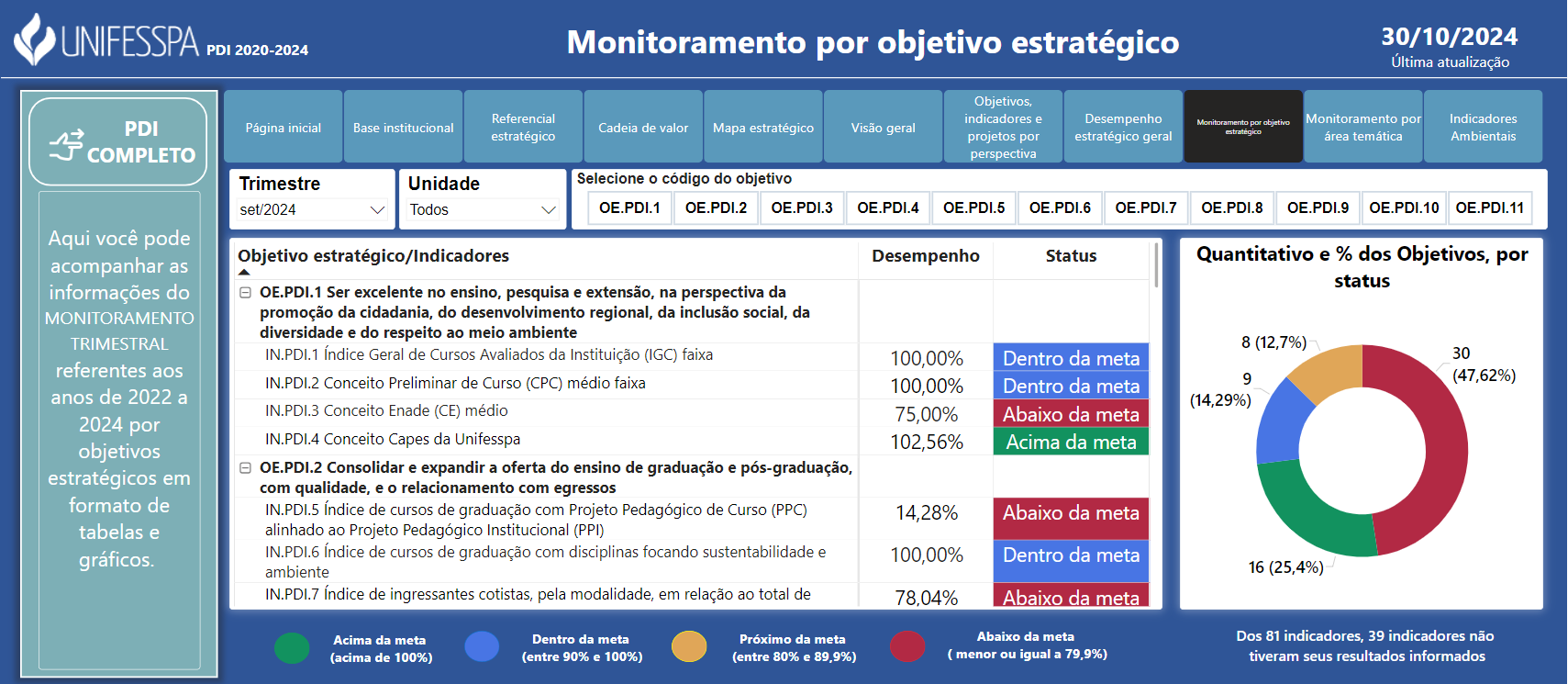Screen dimensions: 1568x684
Task: Collapse the OE.PDI.2 objective row
Action: (x=245, y=468)
